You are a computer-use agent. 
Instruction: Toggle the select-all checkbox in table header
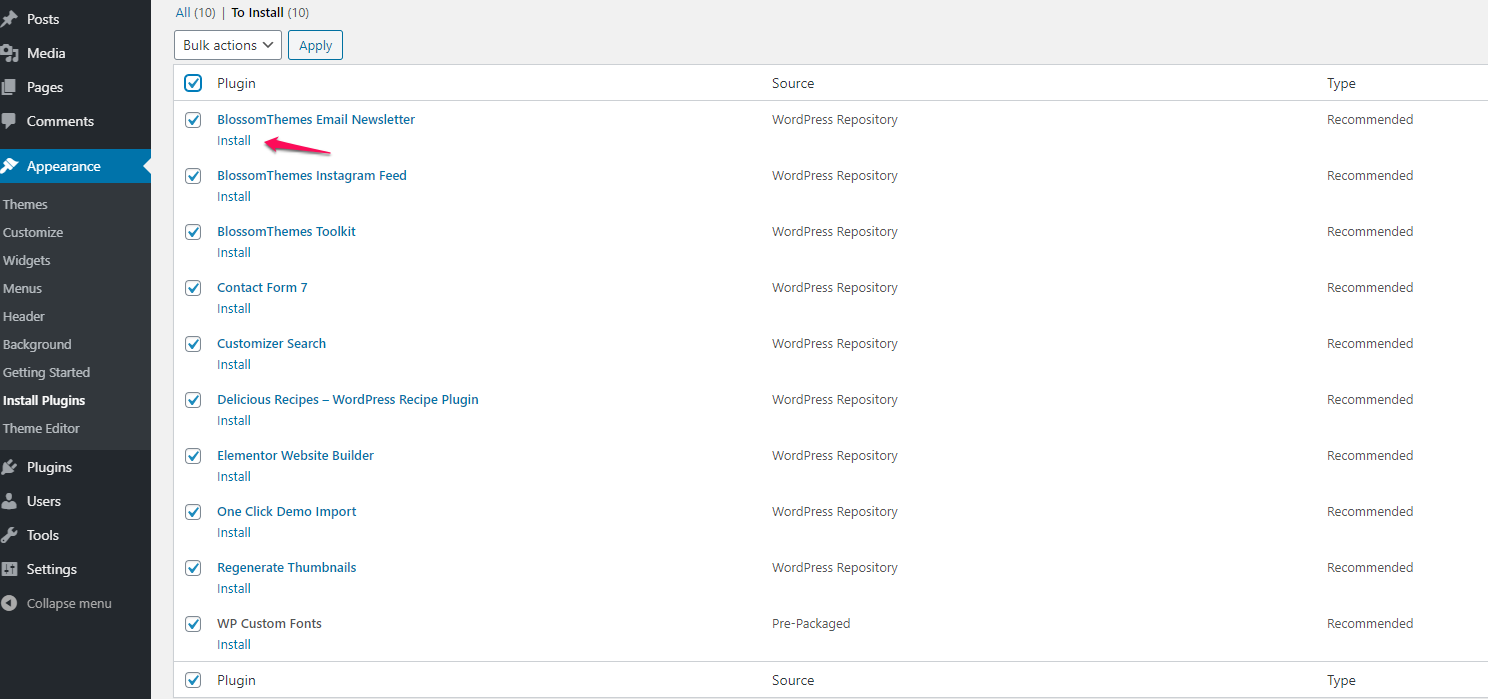coord(193,83)
